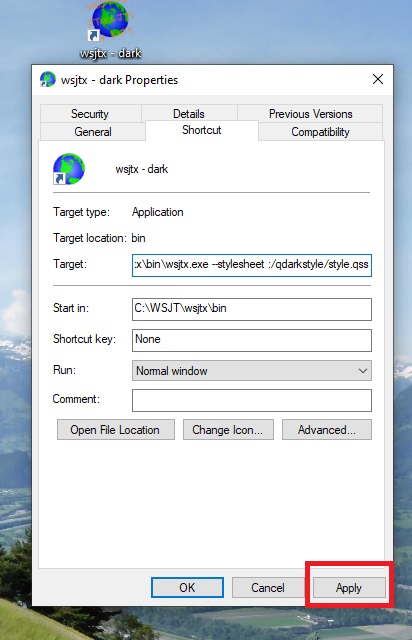Focus the Shortcut key field
This screenshot has width=412, height=640.
point(252,340)
